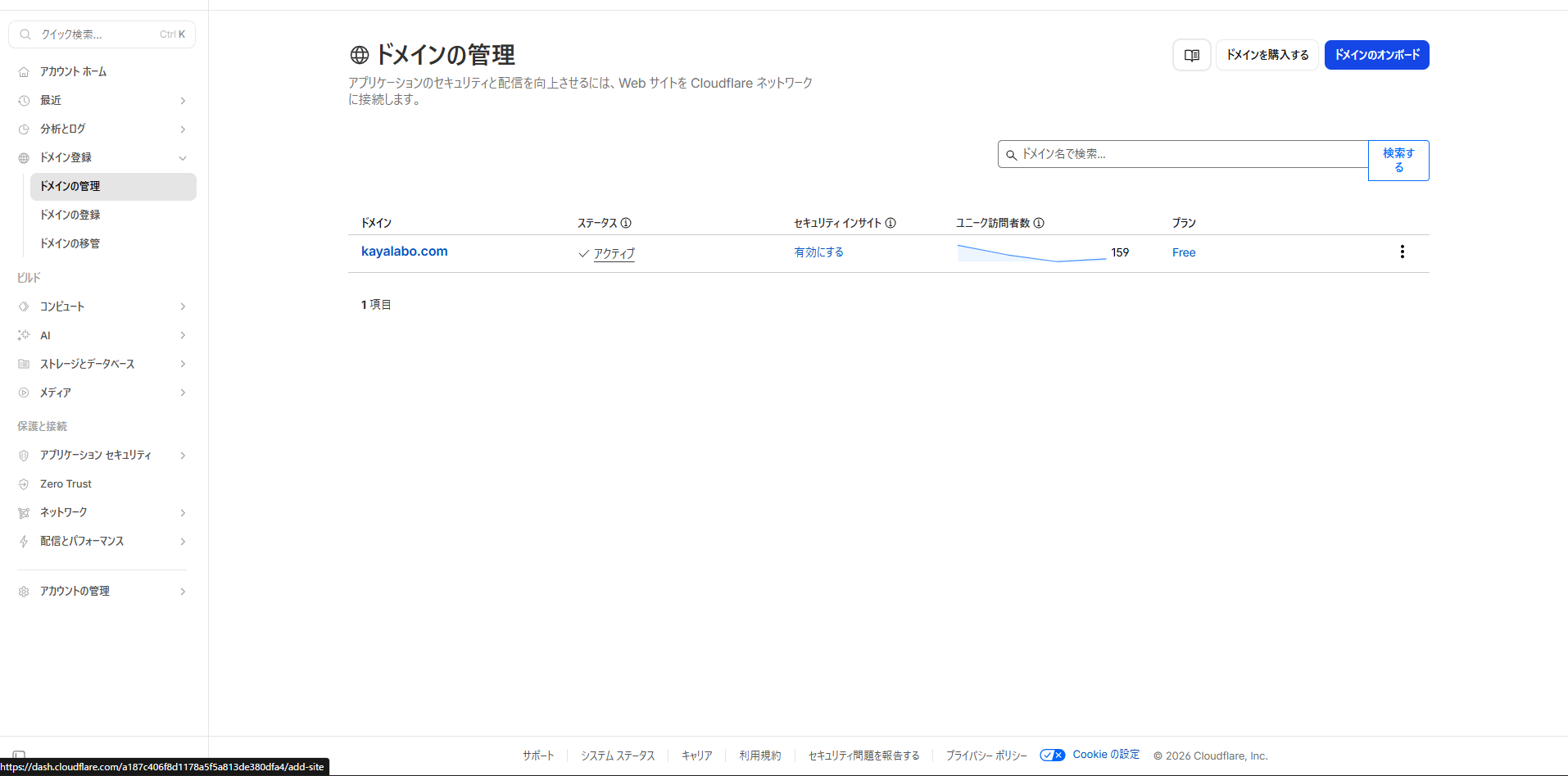
Task: Expand the アカウントの管理 chevron
Action: coord(183,592)
